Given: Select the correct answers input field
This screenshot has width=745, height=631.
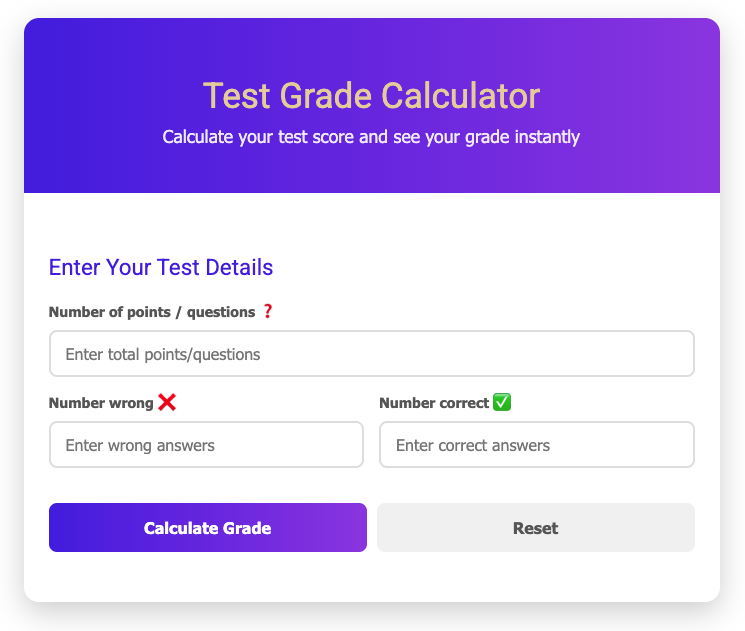Looking at the screenshot, I should [536, 445].
